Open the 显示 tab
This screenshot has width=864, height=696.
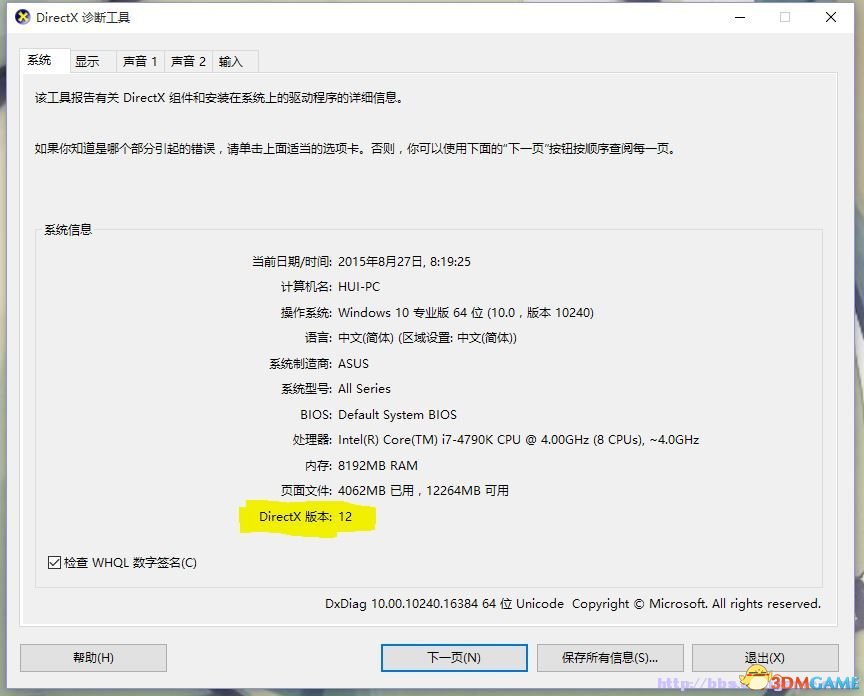click(88, 61)
